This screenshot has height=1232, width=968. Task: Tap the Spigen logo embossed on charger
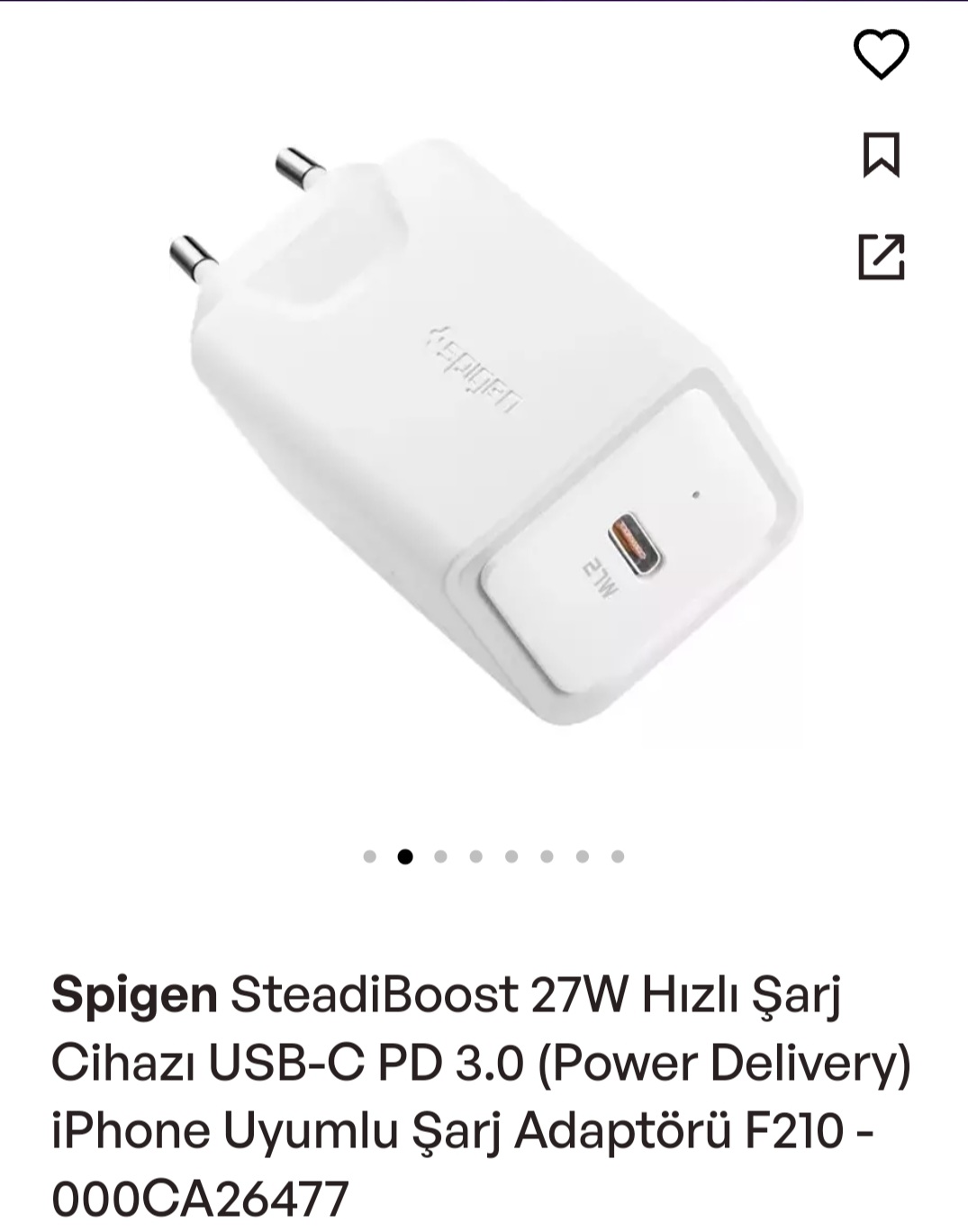click(x=474, y=368)
